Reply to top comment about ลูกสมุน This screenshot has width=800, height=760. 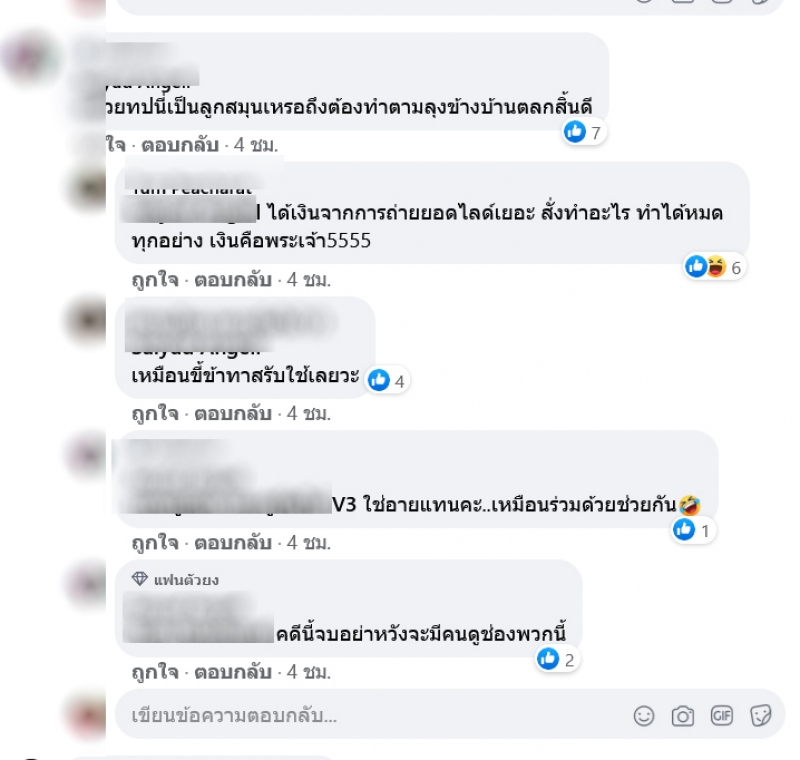coord(180,145)
